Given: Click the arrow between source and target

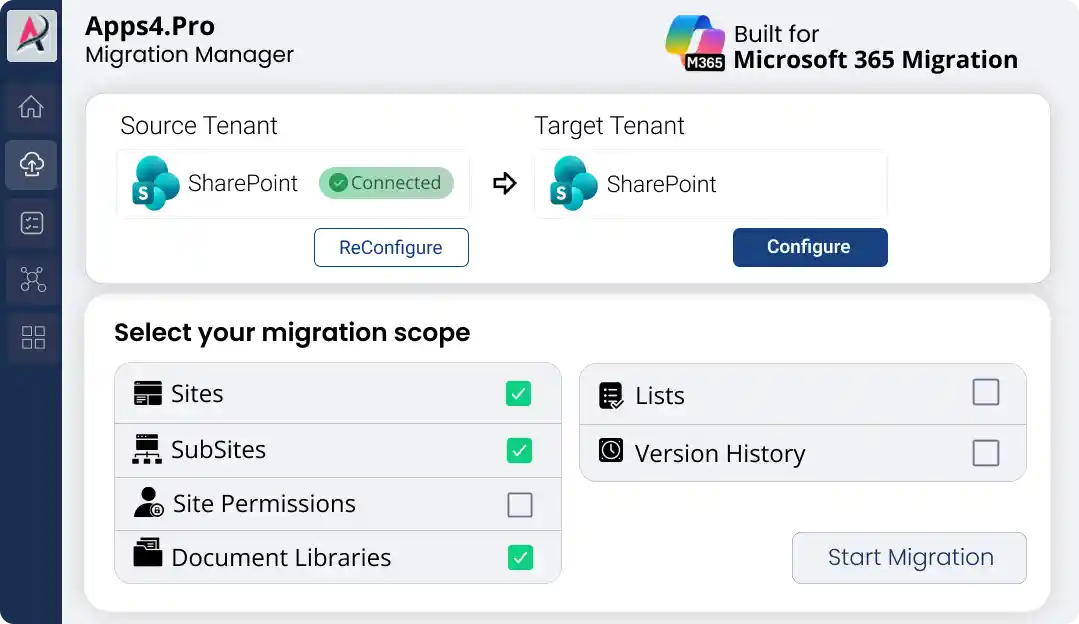Looking at the screenshot, I should point(504,183).
